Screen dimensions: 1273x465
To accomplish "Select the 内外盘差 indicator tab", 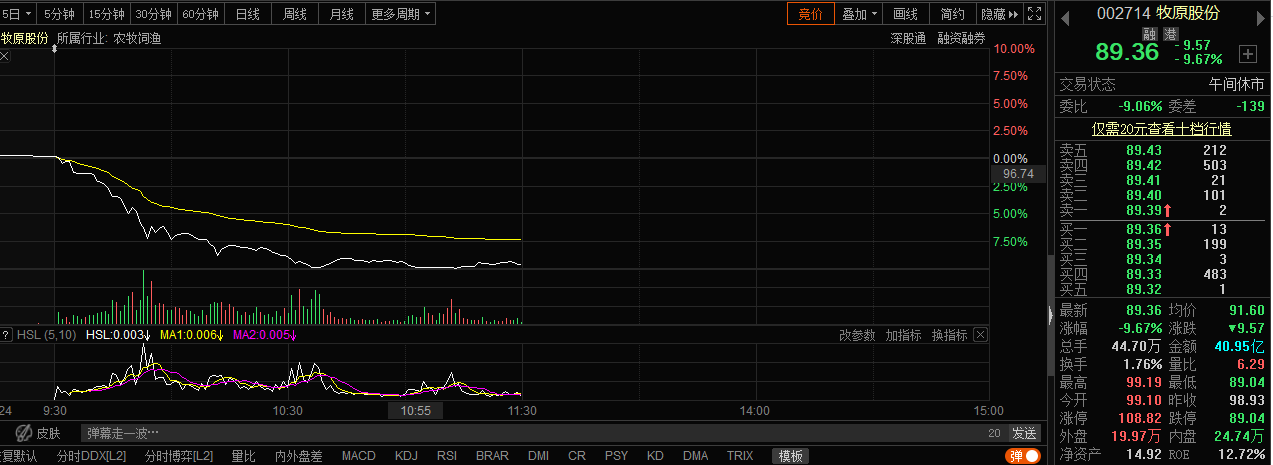I will click(298, 456).
